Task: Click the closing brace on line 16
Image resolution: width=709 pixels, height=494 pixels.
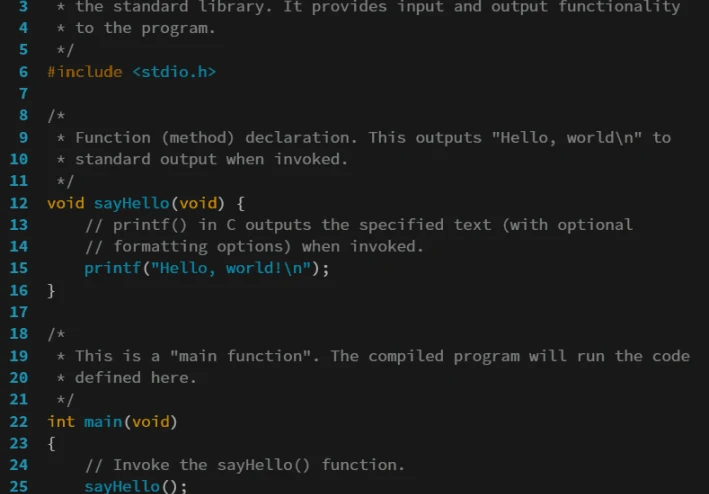Action: [52, 290]
